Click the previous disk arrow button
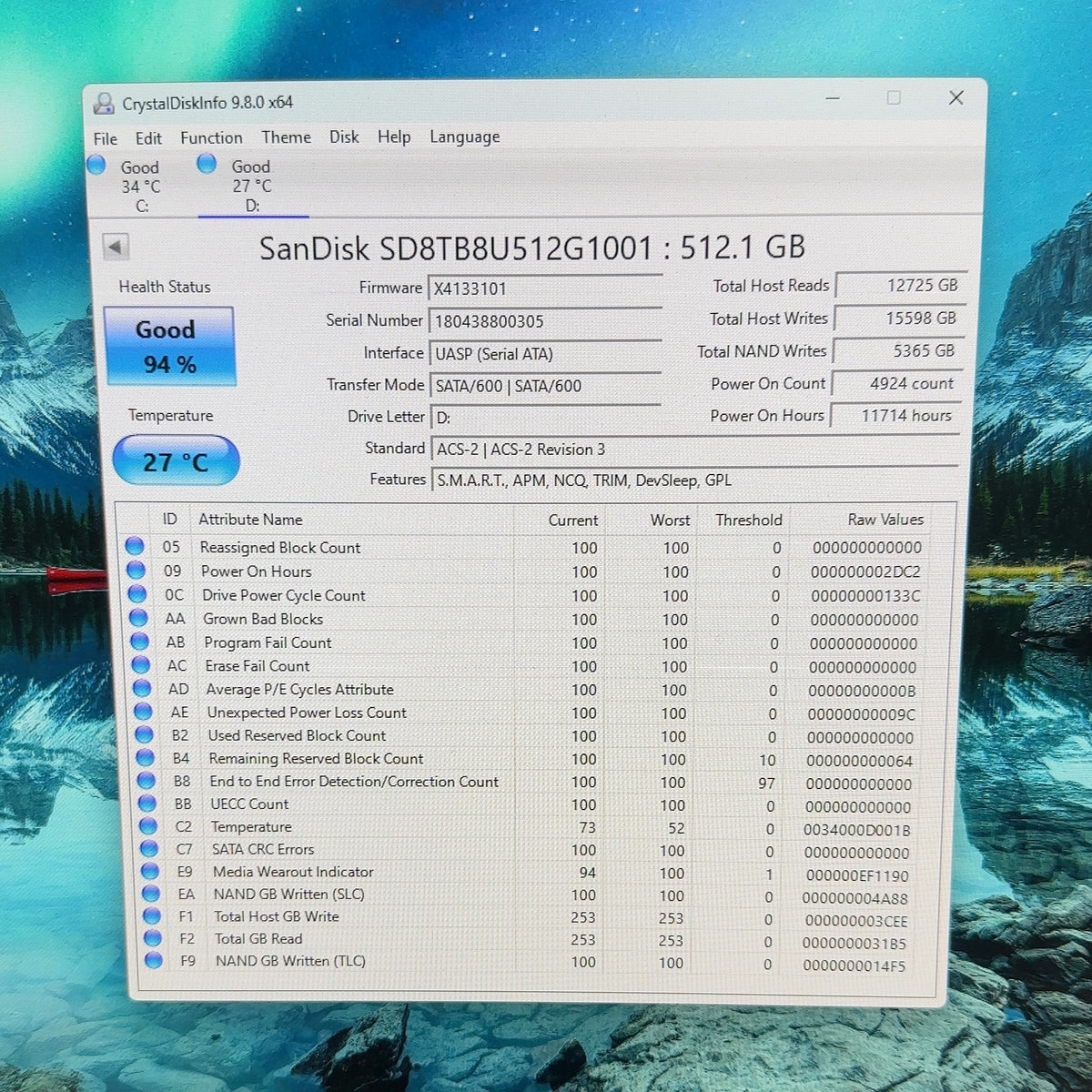Image resolution: width=1092 pixels, height=1092 pixels. pyautogui.click(x=116, y=247)
